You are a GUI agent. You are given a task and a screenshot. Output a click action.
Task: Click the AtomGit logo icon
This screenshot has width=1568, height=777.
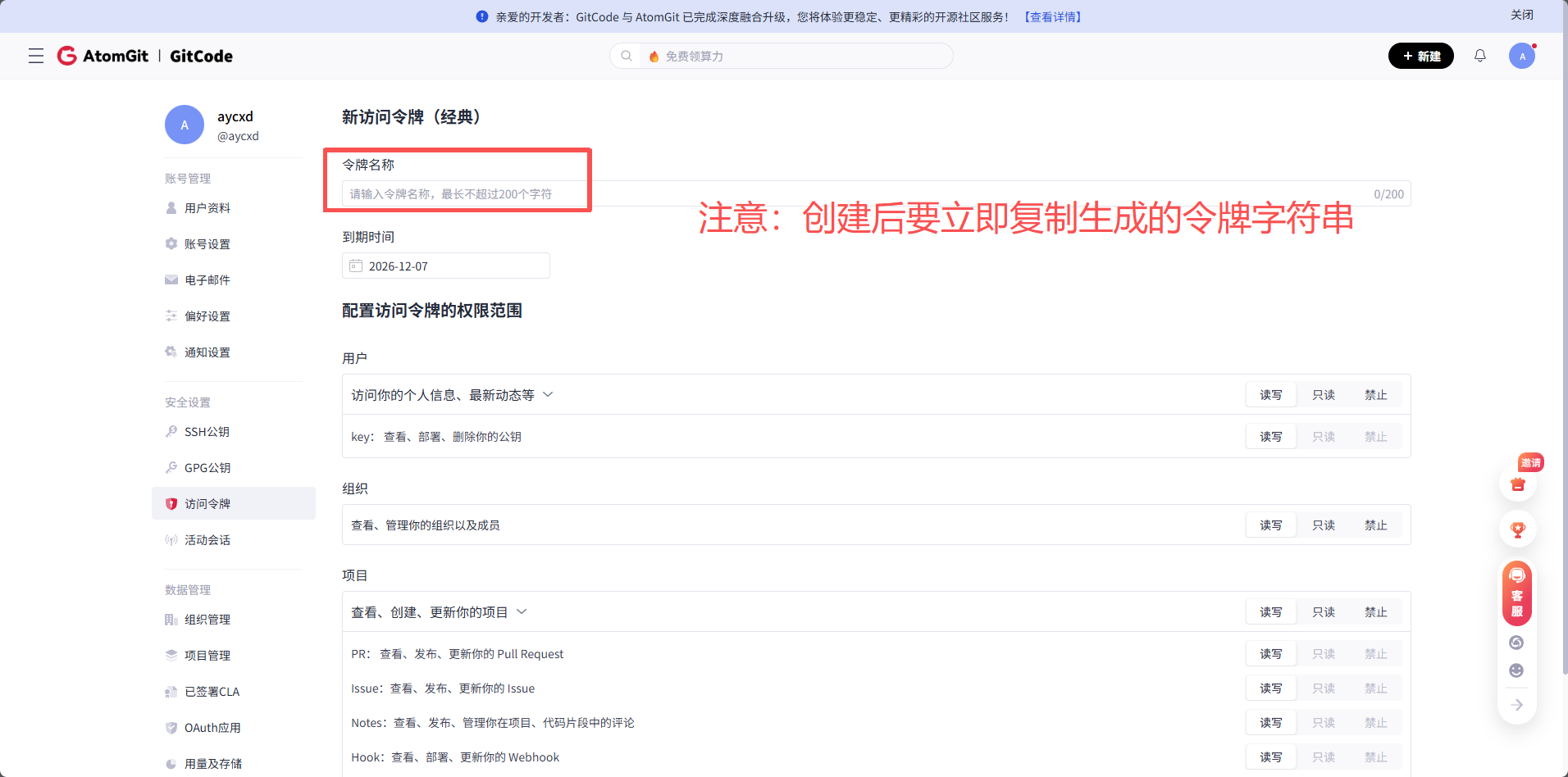click(66, 56)
